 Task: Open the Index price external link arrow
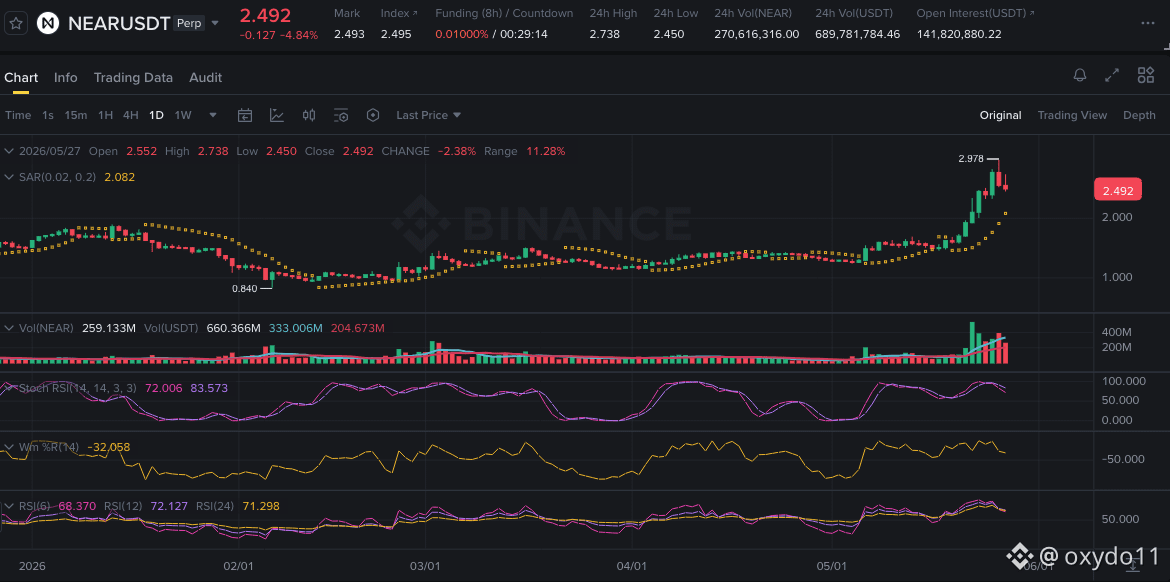coord(416,13)
